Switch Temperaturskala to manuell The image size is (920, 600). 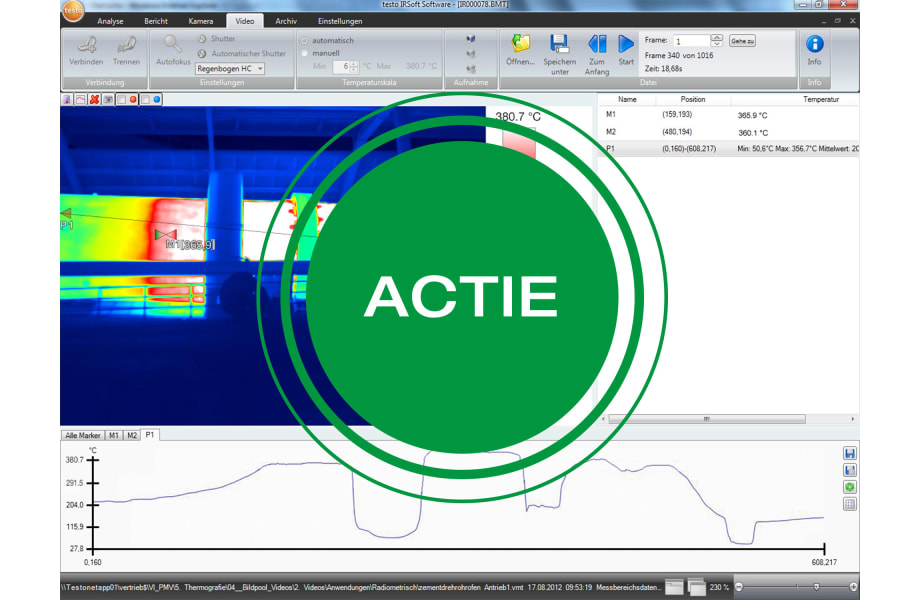click(x=305, y=52)
